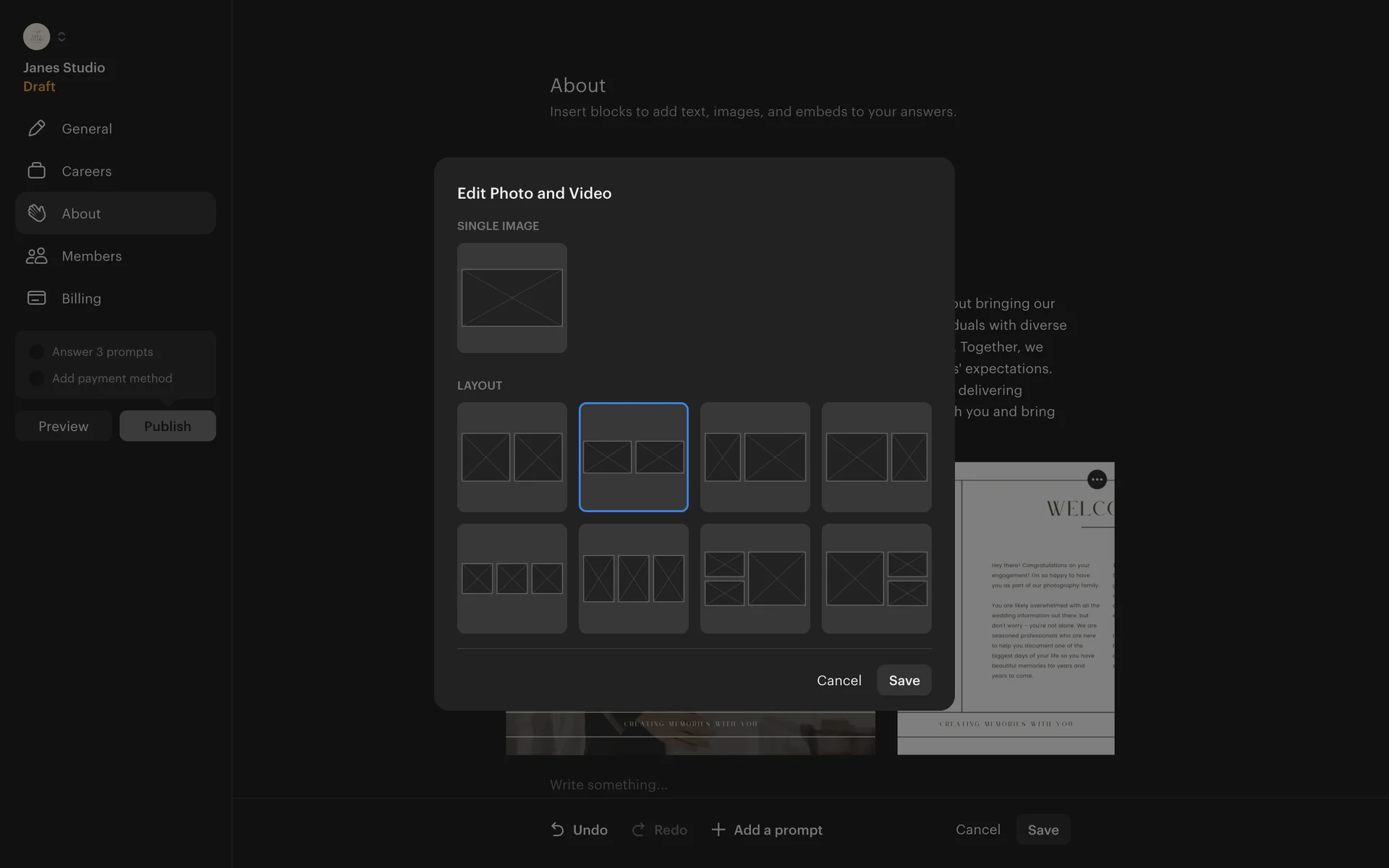Cancel the Edit Photo and Video dialog
1389x868 pixels.
point(838,681)
